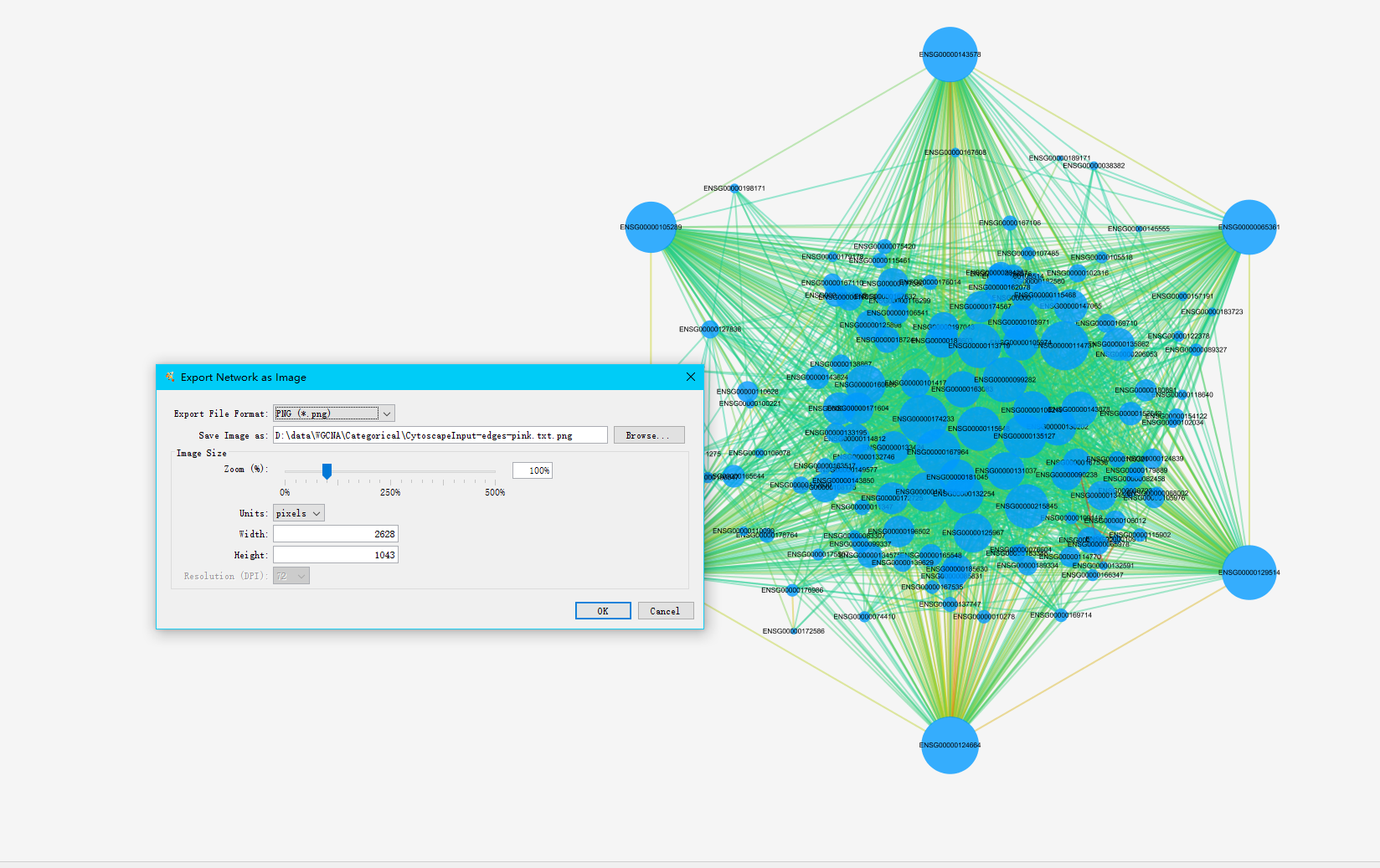
Task: Click the zoom percentage 100% field
Action: [533, 470]
